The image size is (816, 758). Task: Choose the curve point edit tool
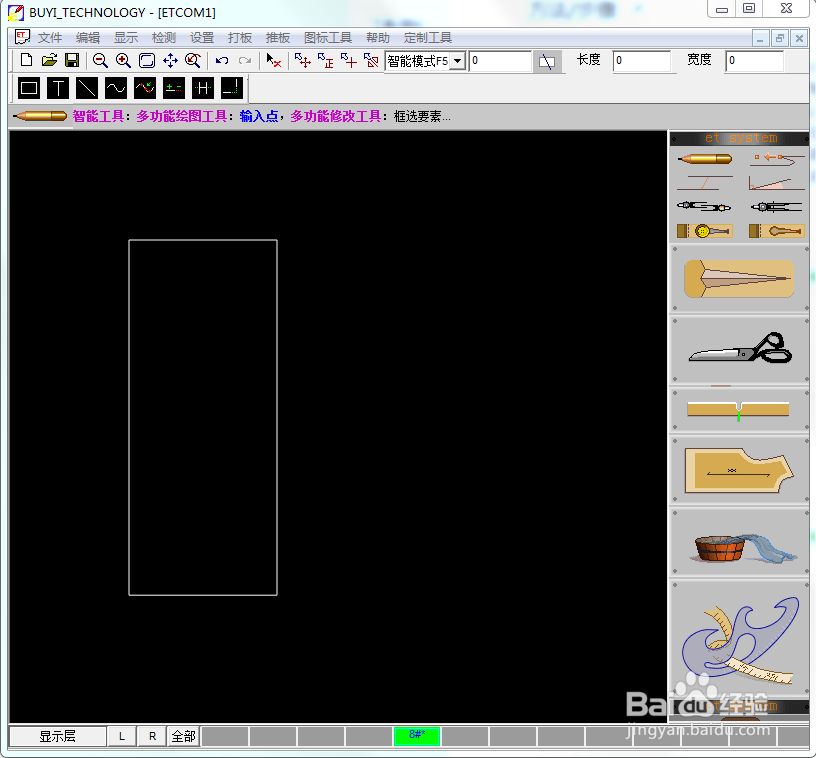click(x=145, y=88)
